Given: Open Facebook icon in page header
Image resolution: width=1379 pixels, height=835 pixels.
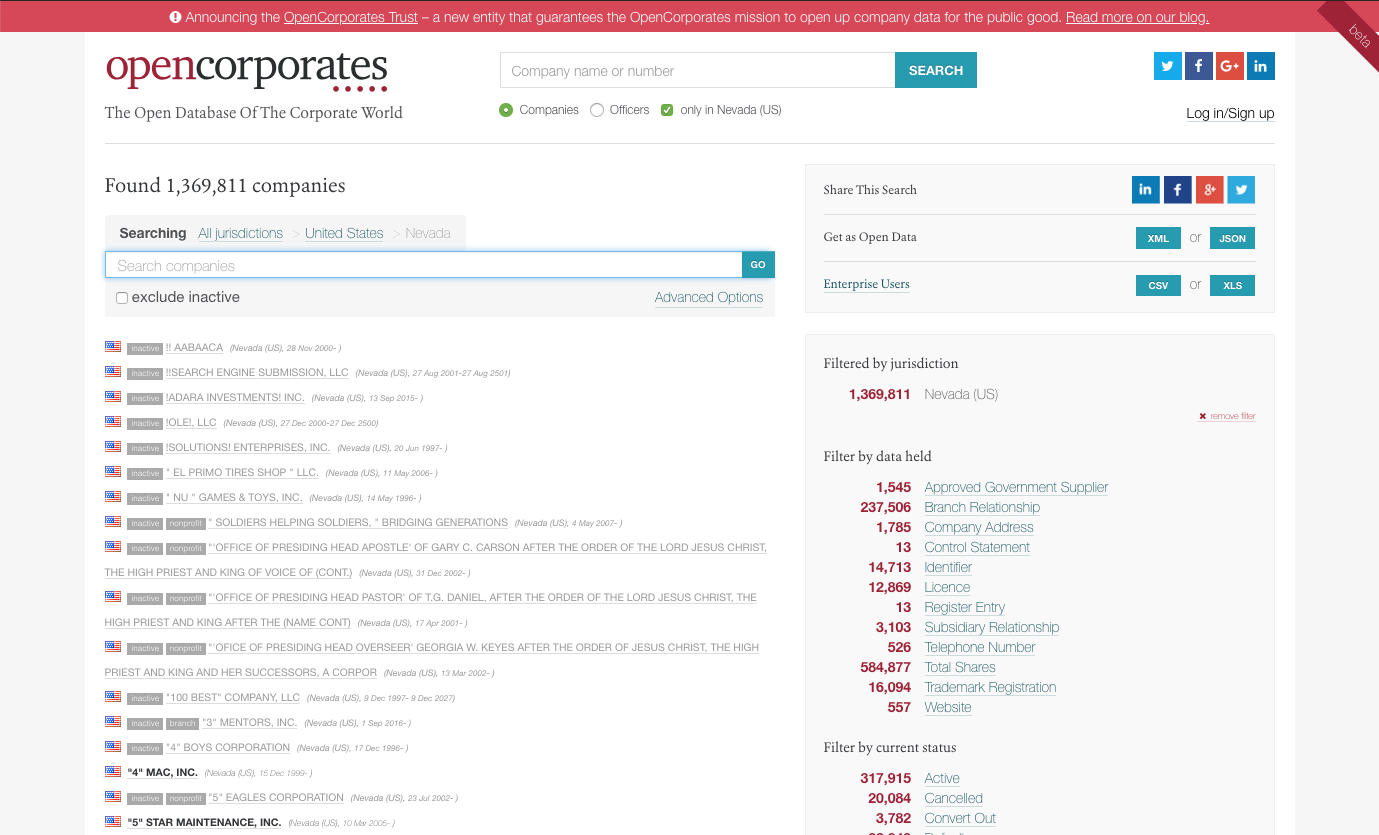Looking at the screenshot, I should [x=1199, y=66].
